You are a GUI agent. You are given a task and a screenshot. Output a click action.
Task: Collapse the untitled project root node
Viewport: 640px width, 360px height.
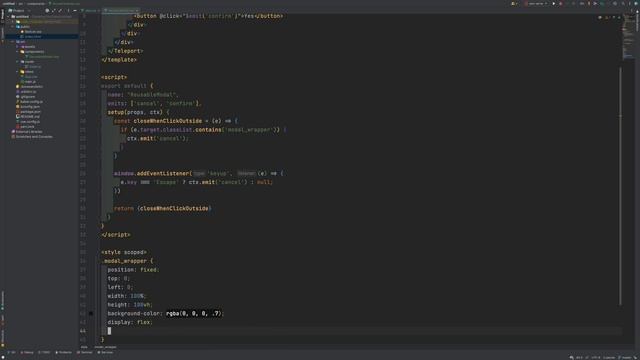pyautogui.click(x=8, y=17)
